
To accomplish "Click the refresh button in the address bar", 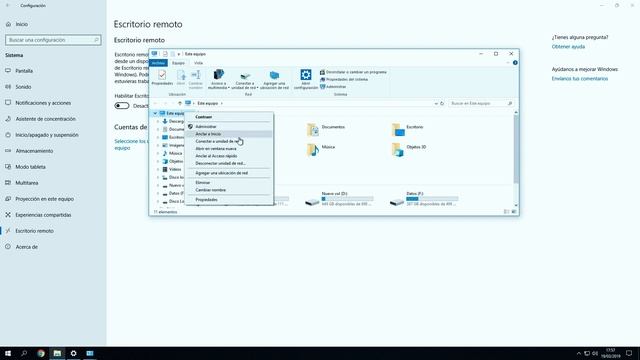I will click(442, 104).
